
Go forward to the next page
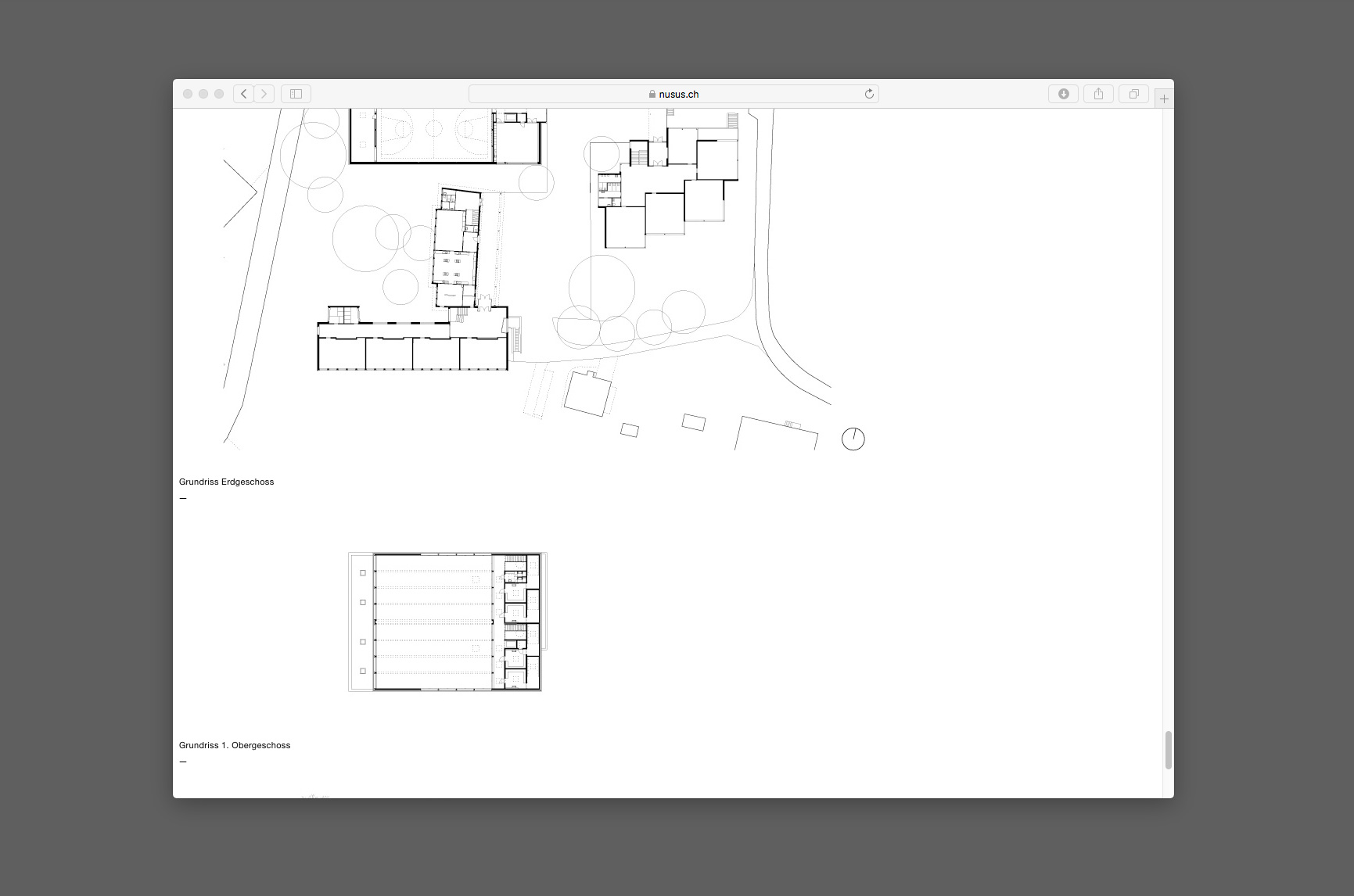point(264,94)
